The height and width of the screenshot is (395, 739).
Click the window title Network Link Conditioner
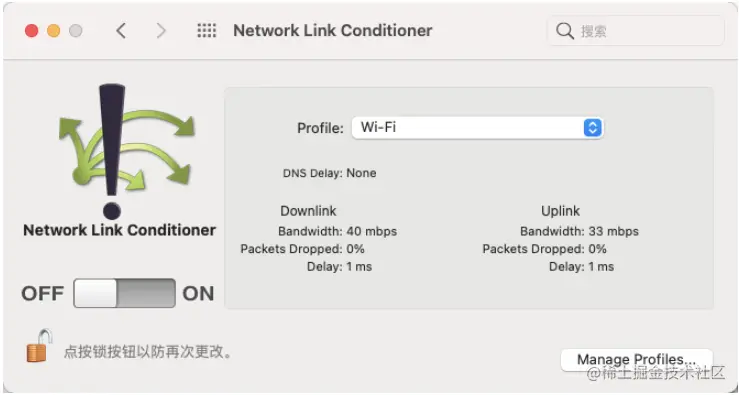[x=333, y=31]
